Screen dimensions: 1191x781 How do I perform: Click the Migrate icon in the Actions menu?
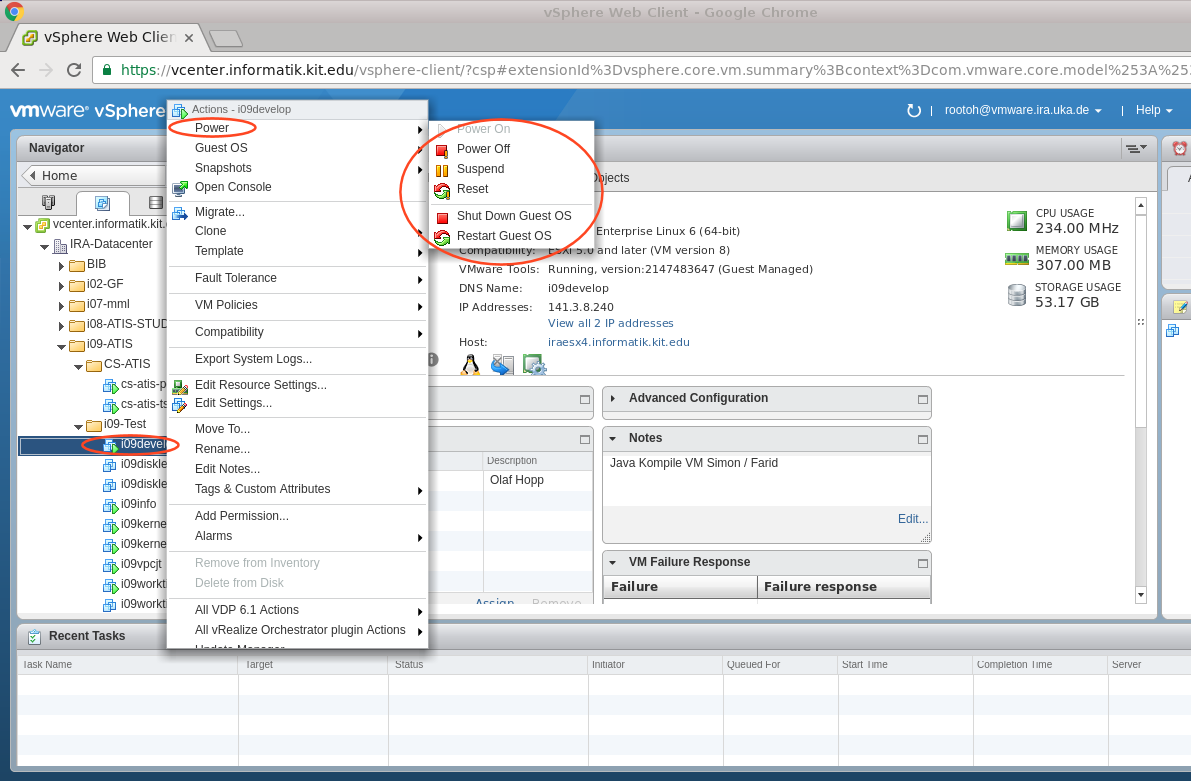180,213
